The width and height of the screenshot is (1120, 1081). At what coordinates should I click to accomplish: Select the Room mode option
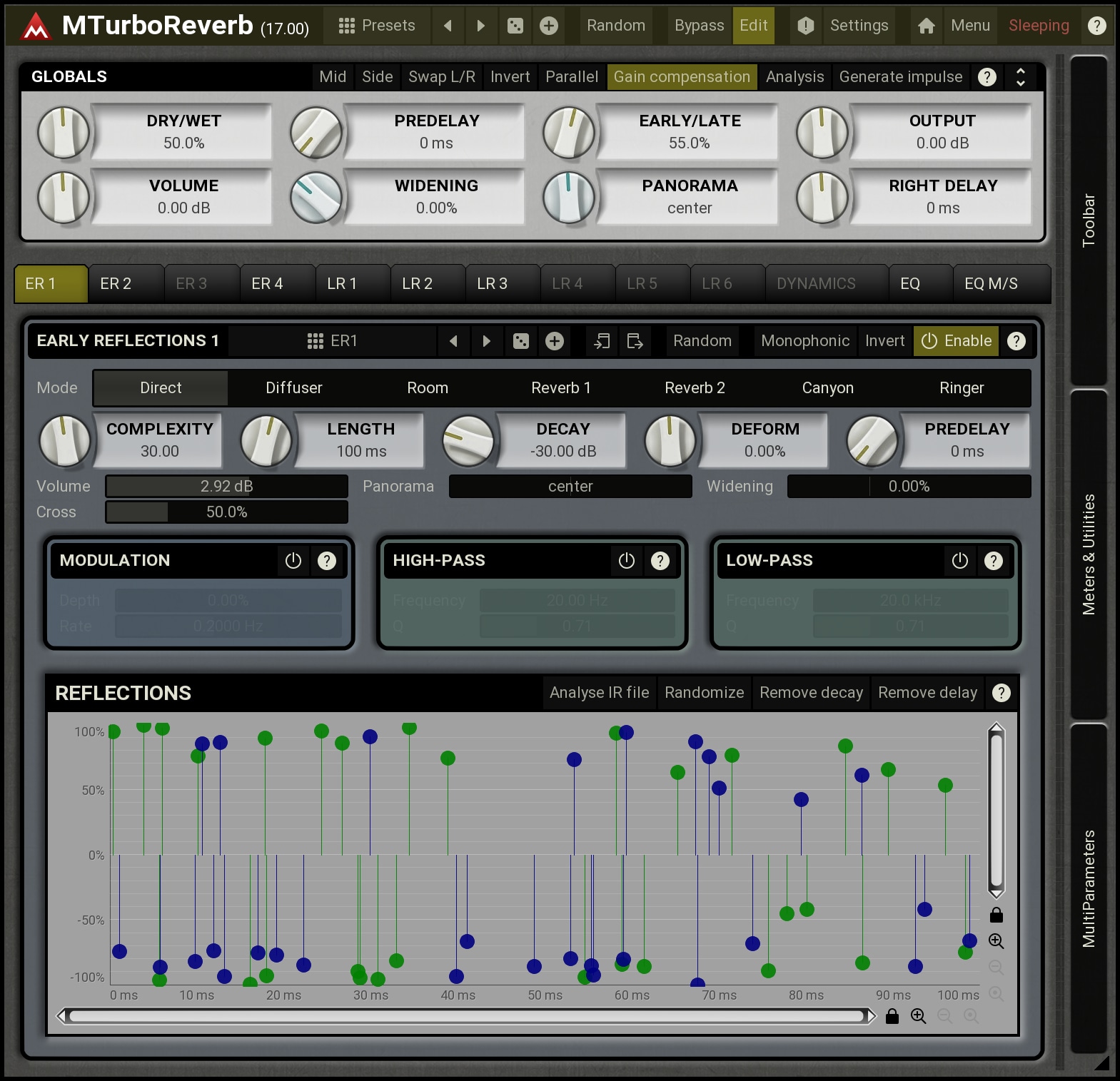tap(428, 388)
